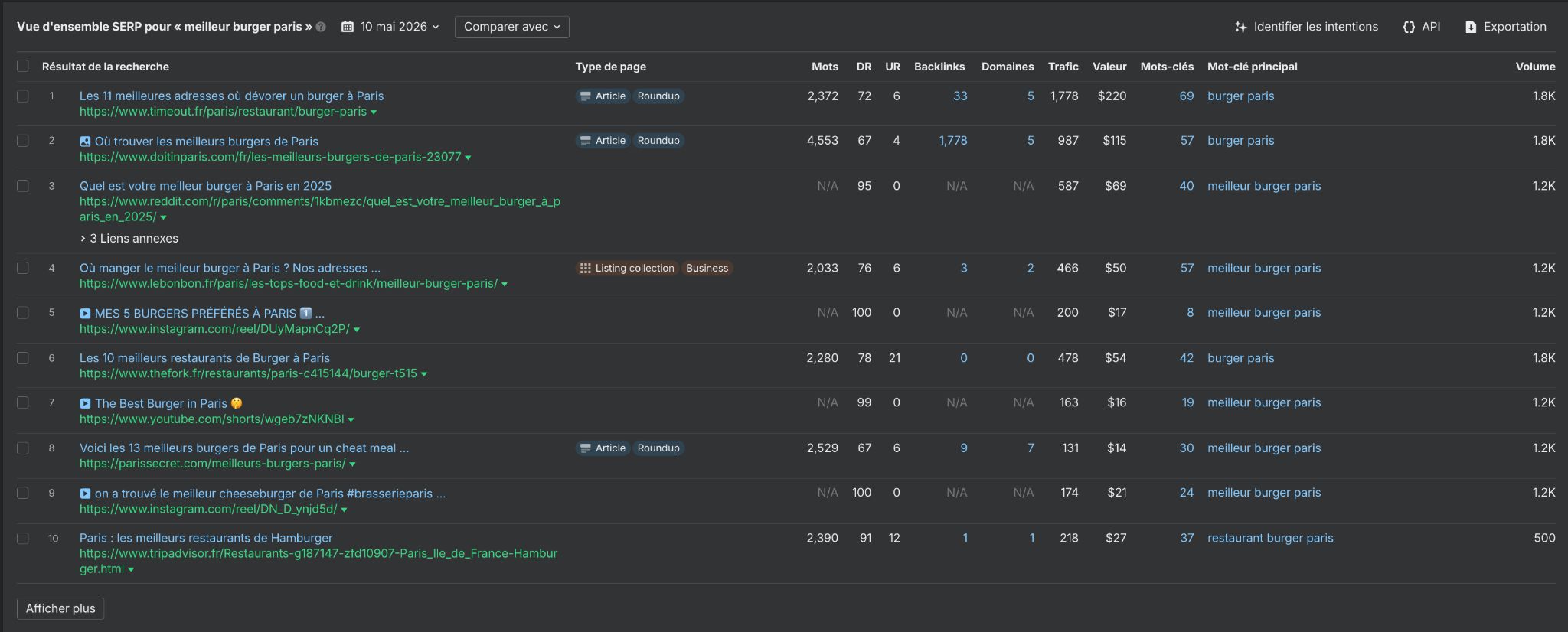
Task: Open Paris : les meilleurs restaurants de Hamburger title
Action: coord(206,539)
